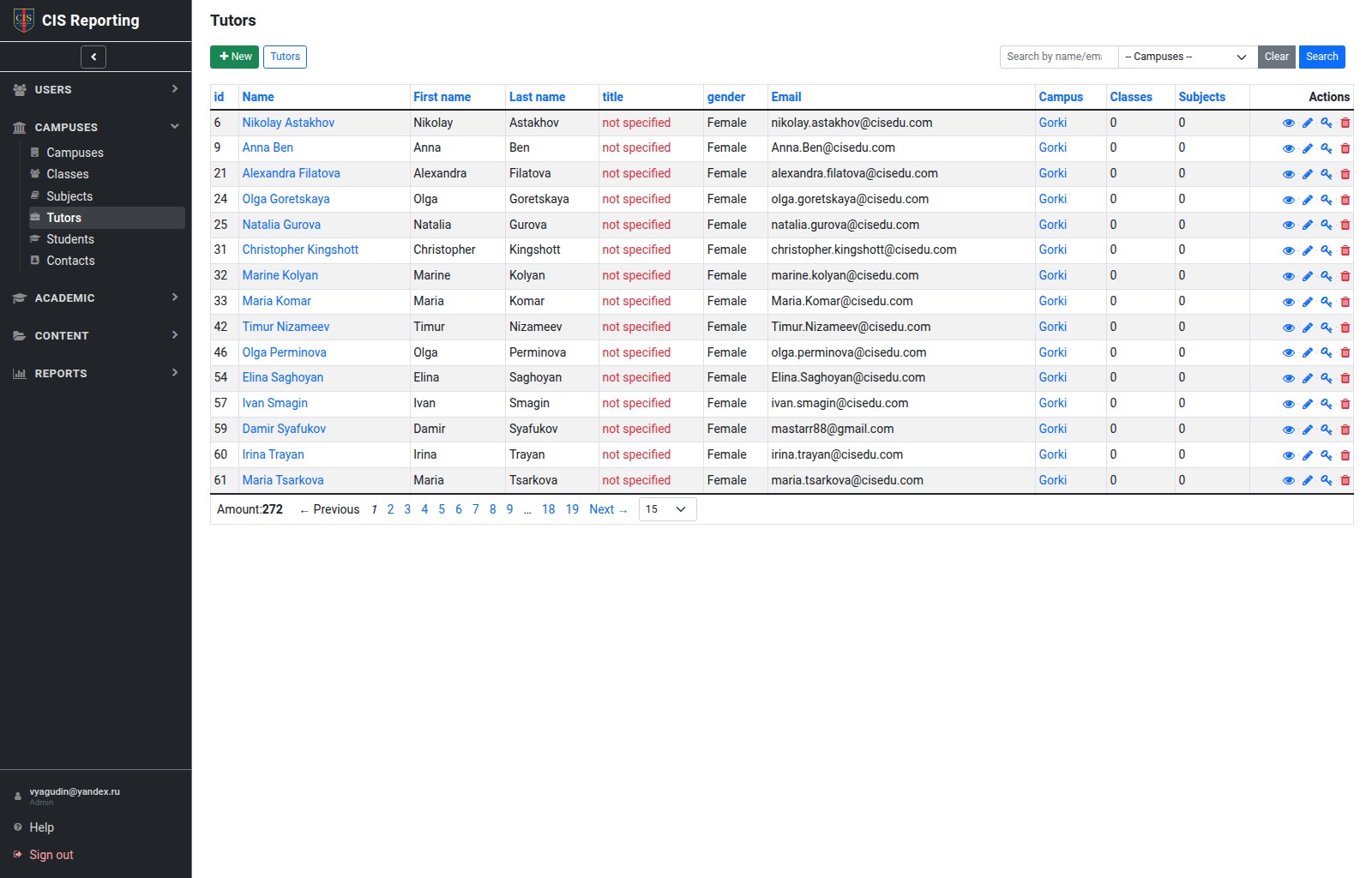Show details for Maria Tsarkova via eye icon

[1288, 480]
